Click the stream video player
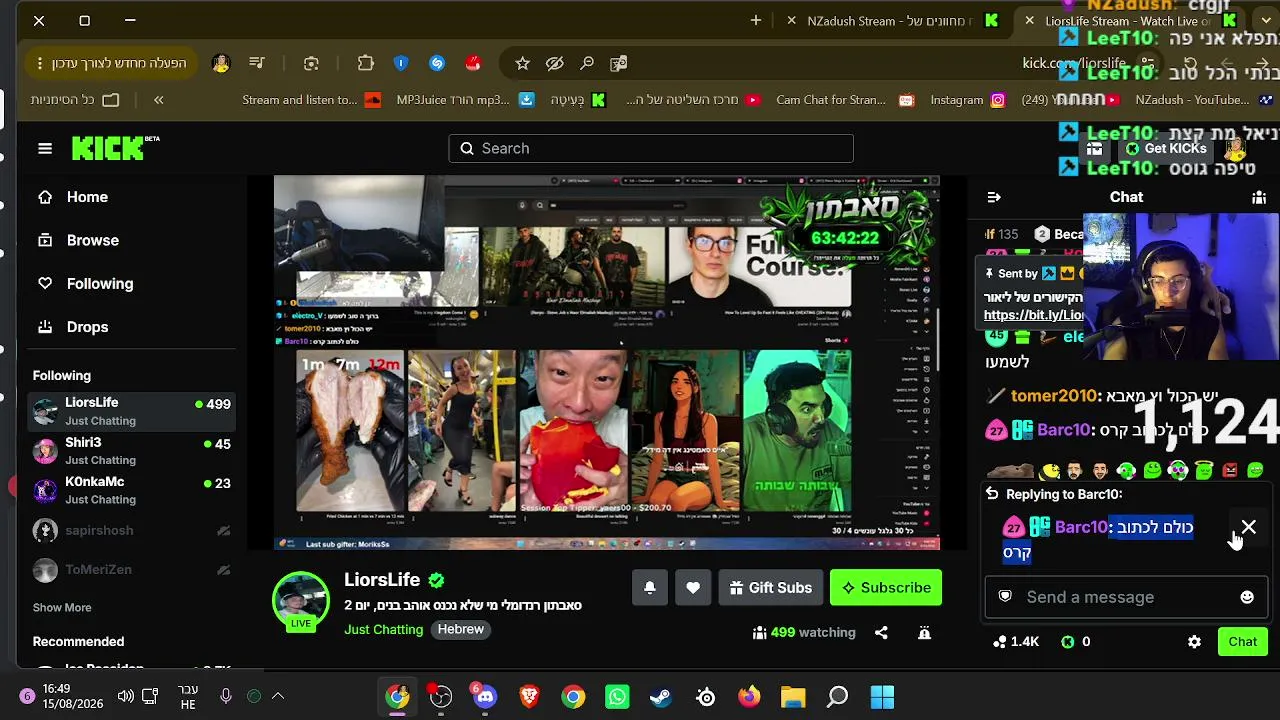Viewport: 1280px width, 720px height. [607, 363]
